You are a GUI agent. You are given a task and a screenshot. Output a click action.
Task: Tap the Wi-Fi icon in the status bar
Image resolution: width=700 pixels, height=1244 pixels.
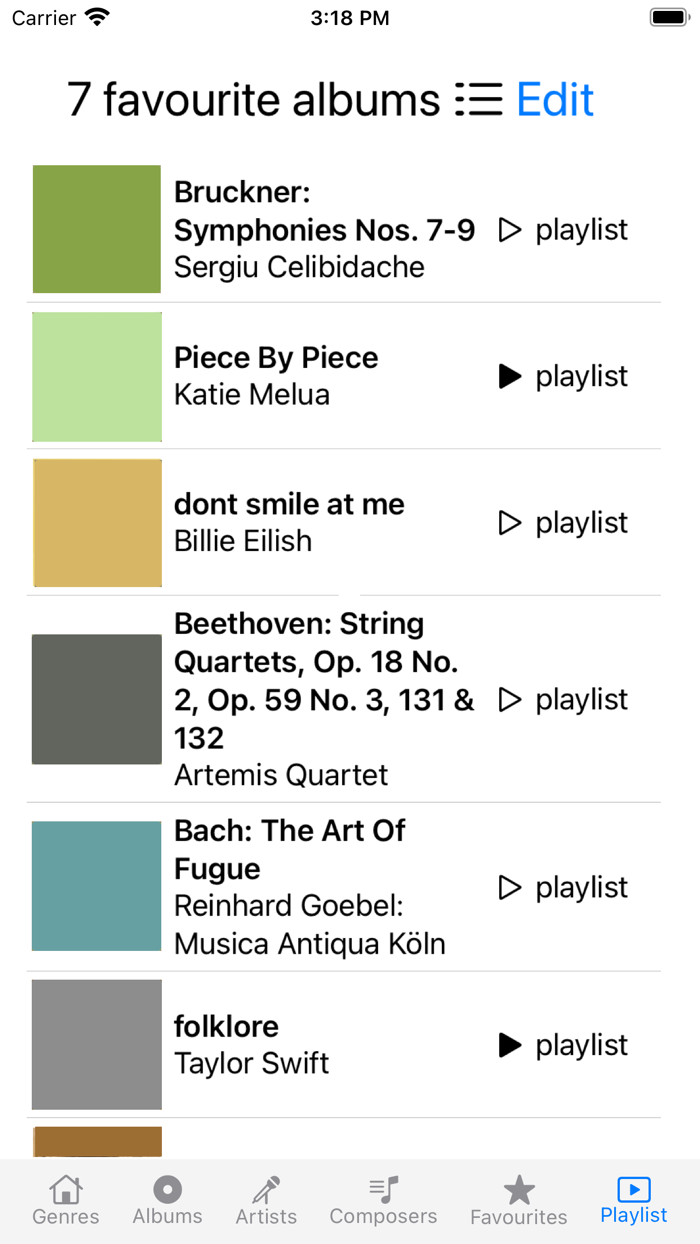point(96,16)
